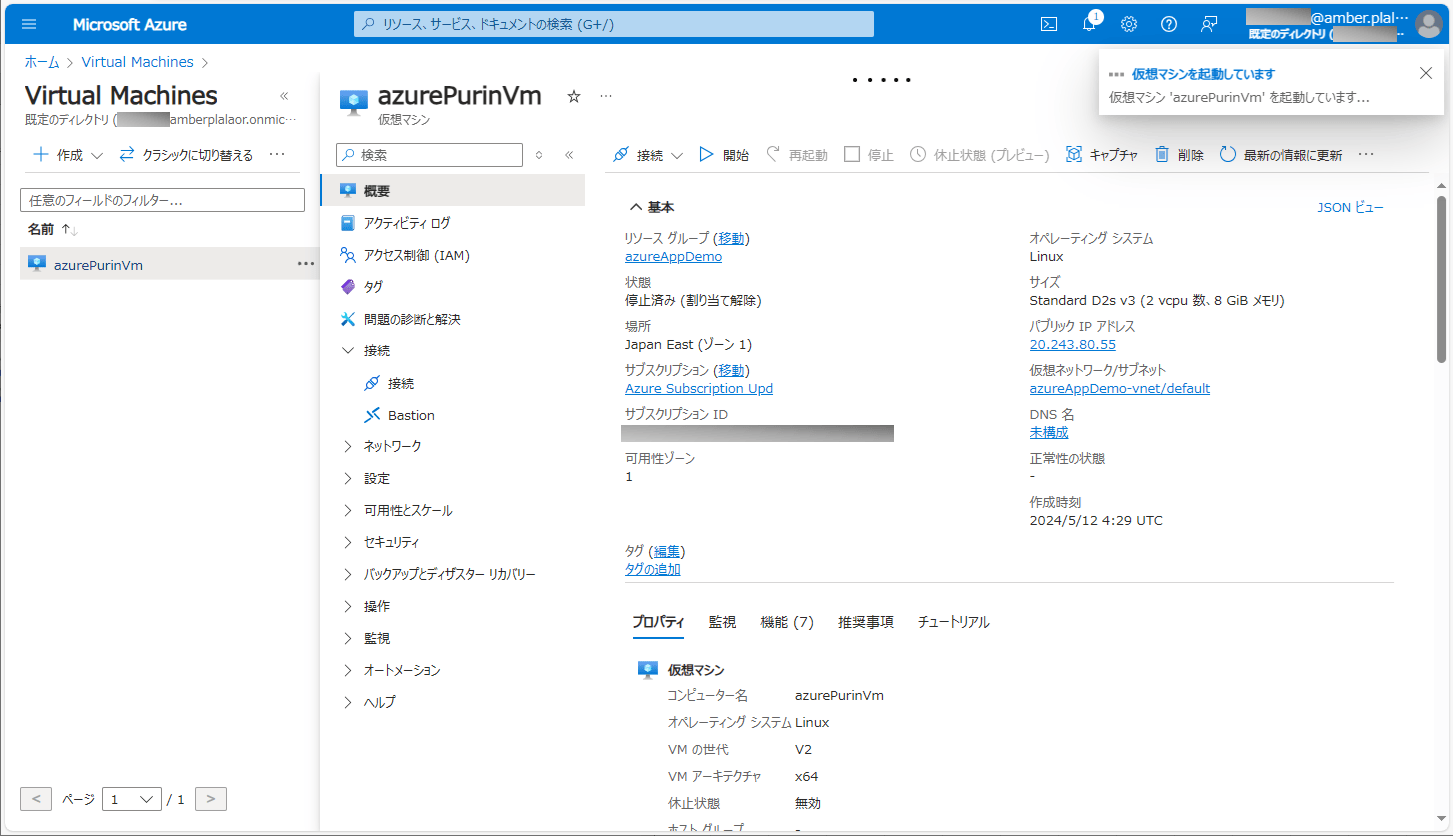Click the 再起動 restart button
The height and width of the screenshot is (836, 1453).
point(797,155)
